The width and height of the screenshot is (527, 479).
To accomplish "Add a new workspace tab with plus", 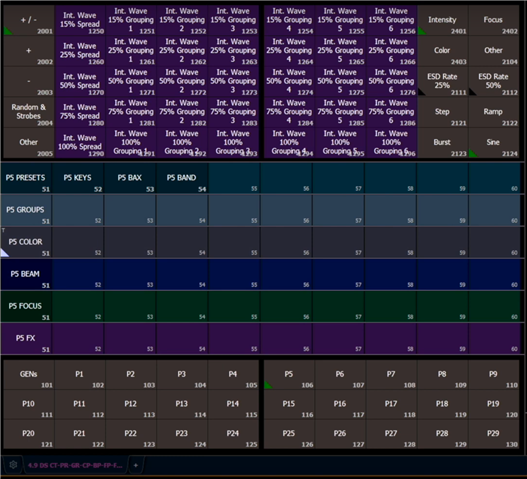I will 136,465.
